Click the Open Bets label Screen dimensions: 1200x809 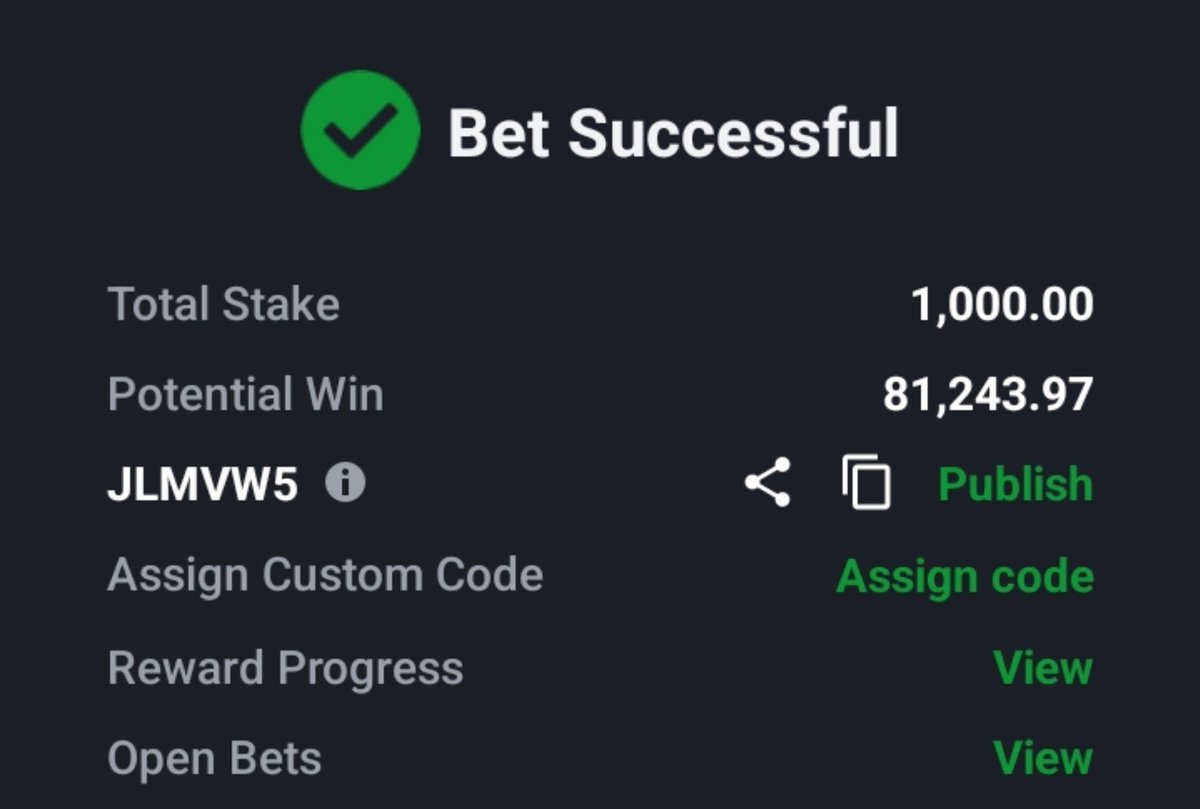click(x=214, y=758)
